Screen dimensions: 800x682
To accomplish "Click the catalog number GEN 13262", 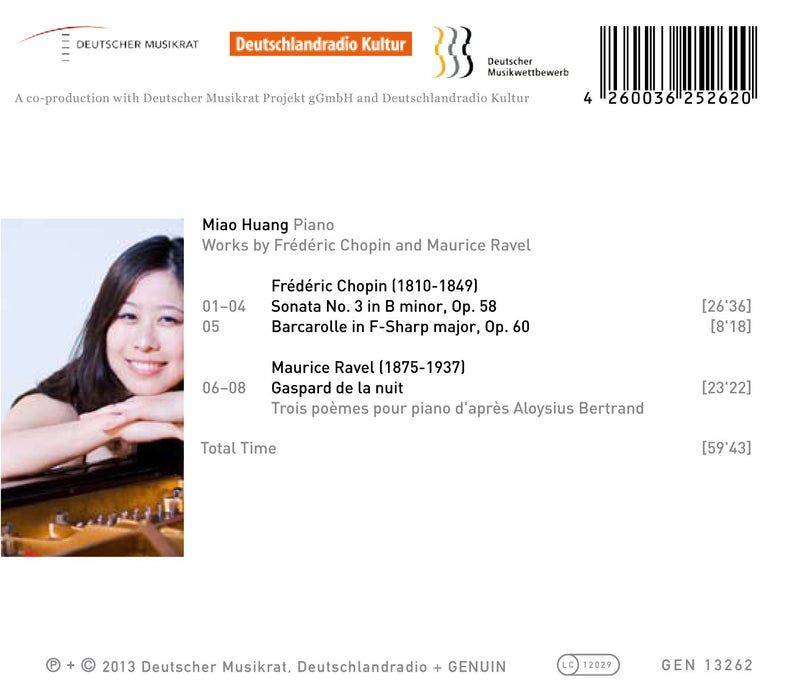I will click(x=707, y=665).
